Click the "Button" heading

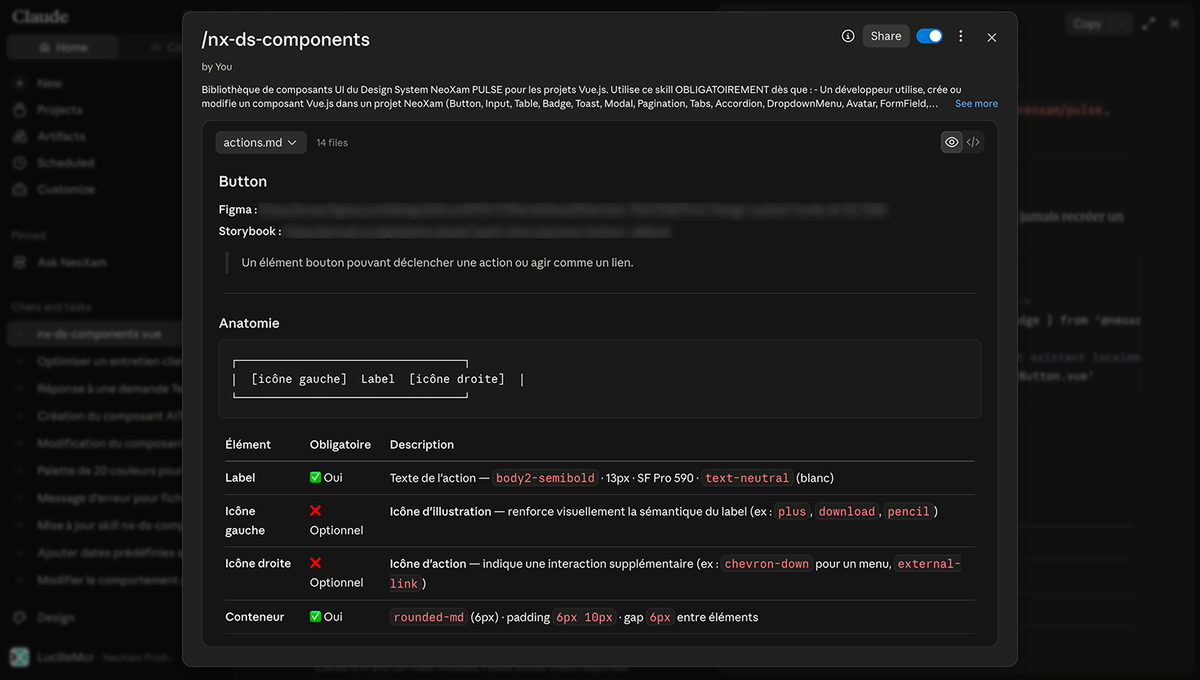pyautogui.click(x=243, y=181)
